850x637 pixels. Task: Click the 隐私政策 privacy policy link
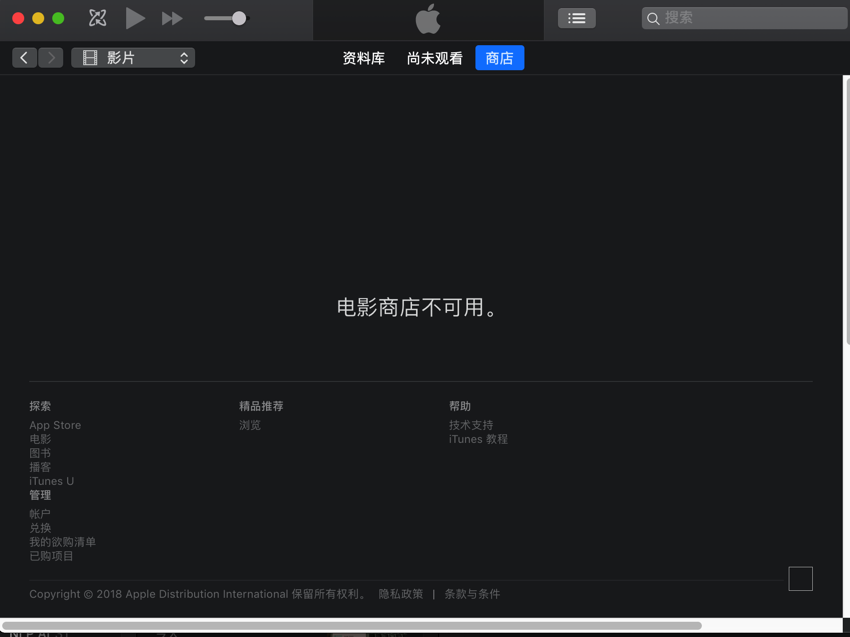pos(401,594)
